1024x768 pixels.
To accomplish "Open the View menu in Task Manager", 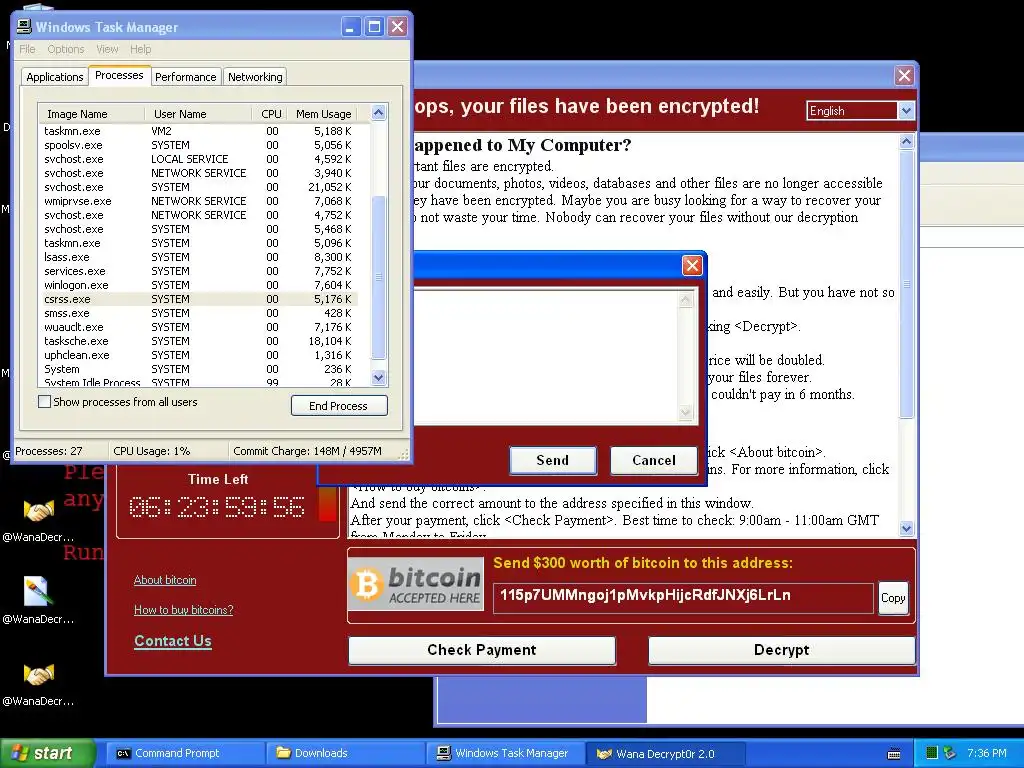I will 107,49.
